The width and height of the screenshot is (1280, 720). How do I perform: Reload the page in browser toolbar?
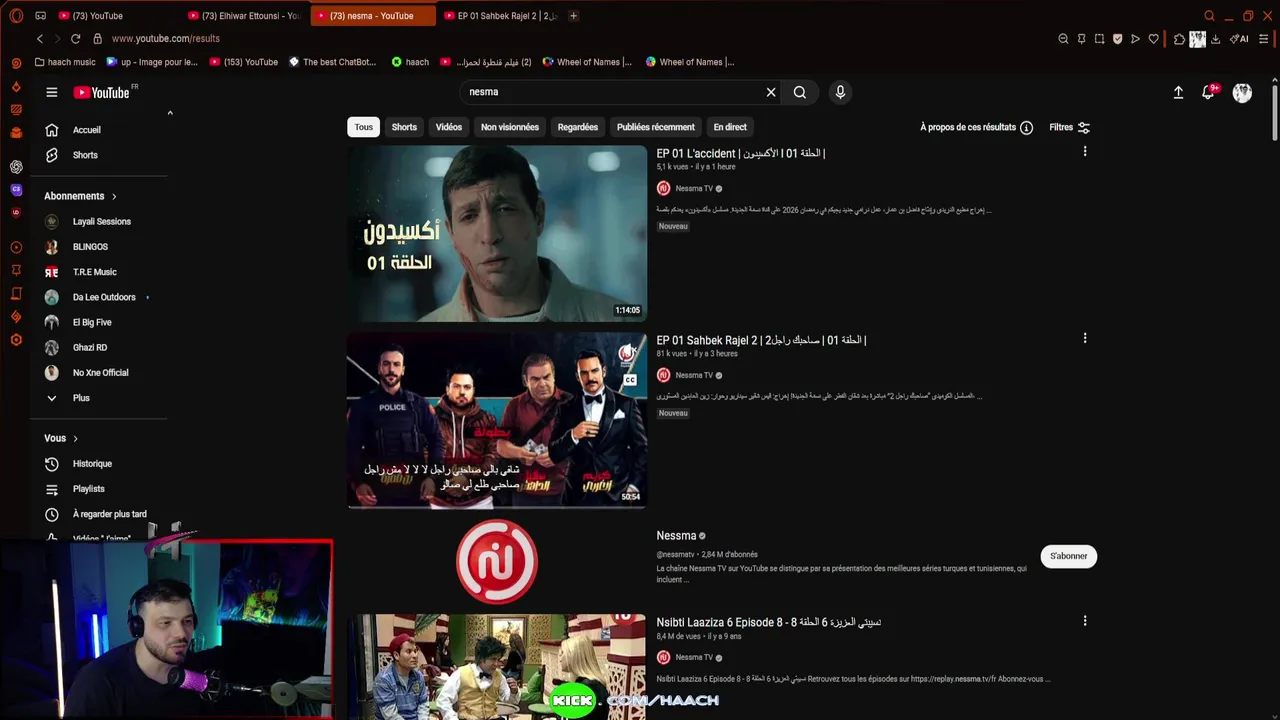point(75,38)
